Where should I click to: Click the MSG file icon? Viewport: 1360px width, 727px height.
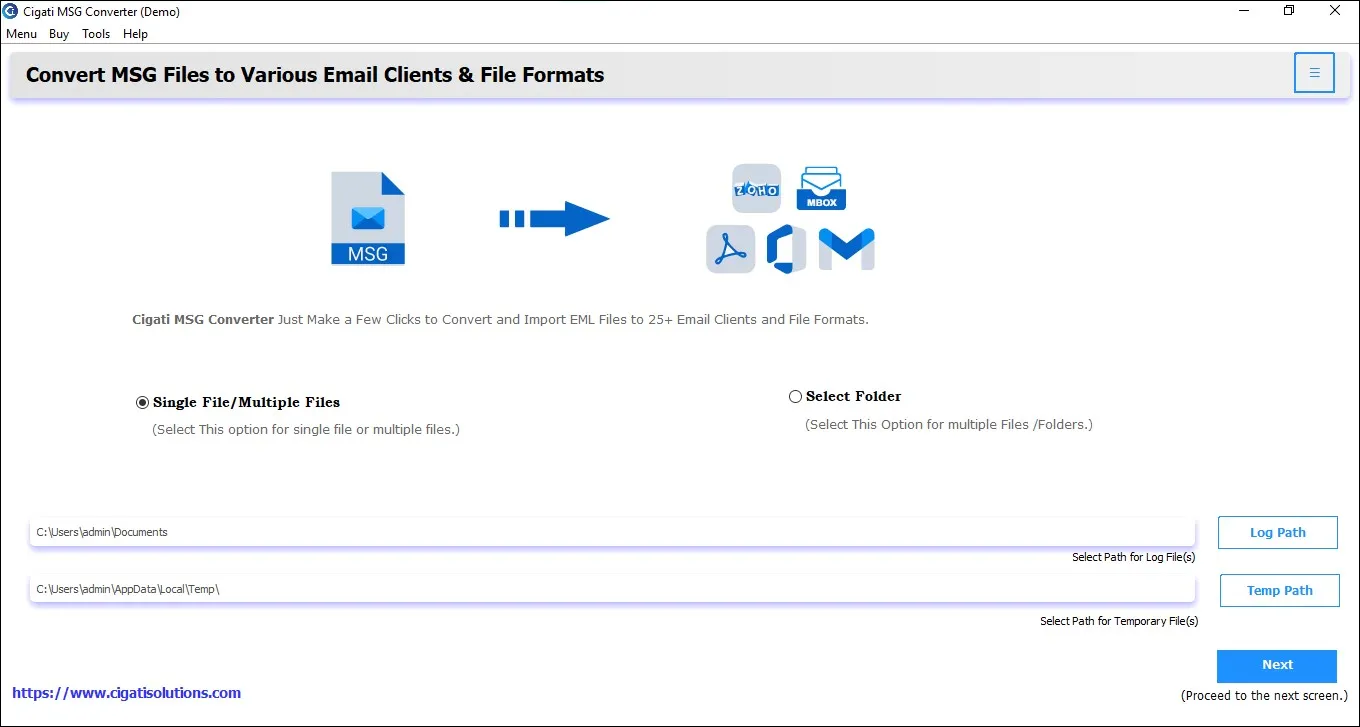pos(368,218)
